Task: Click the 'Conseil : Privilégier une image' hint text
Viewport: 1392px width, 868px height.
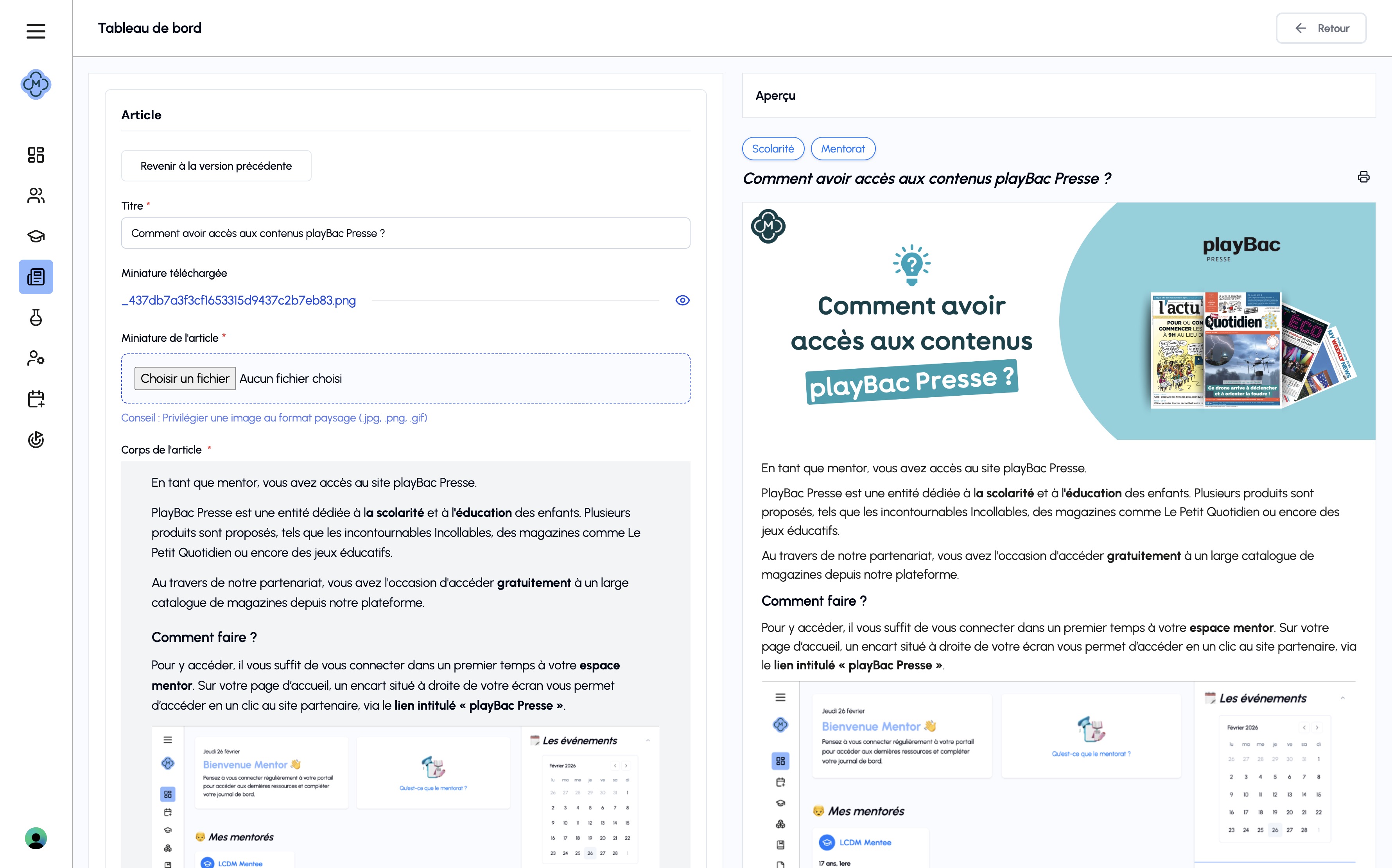Action: (274, 418)
